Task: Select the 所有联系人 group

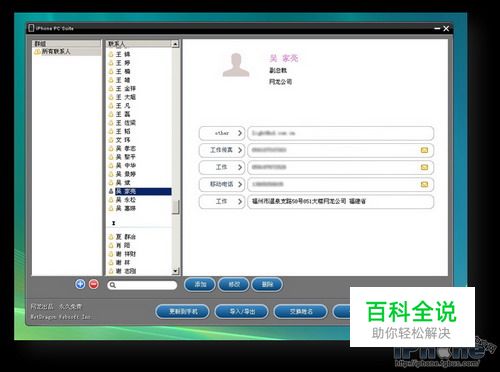Action: pos(67,52)
